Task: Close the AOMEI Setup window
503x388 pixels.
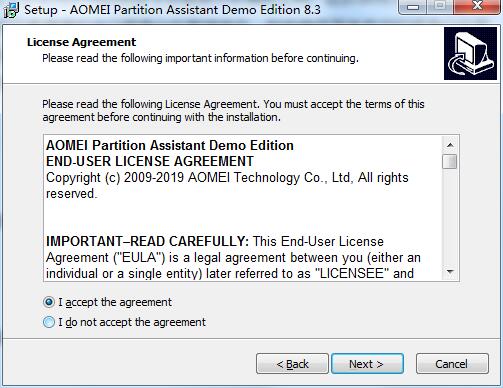Action: 477,6
